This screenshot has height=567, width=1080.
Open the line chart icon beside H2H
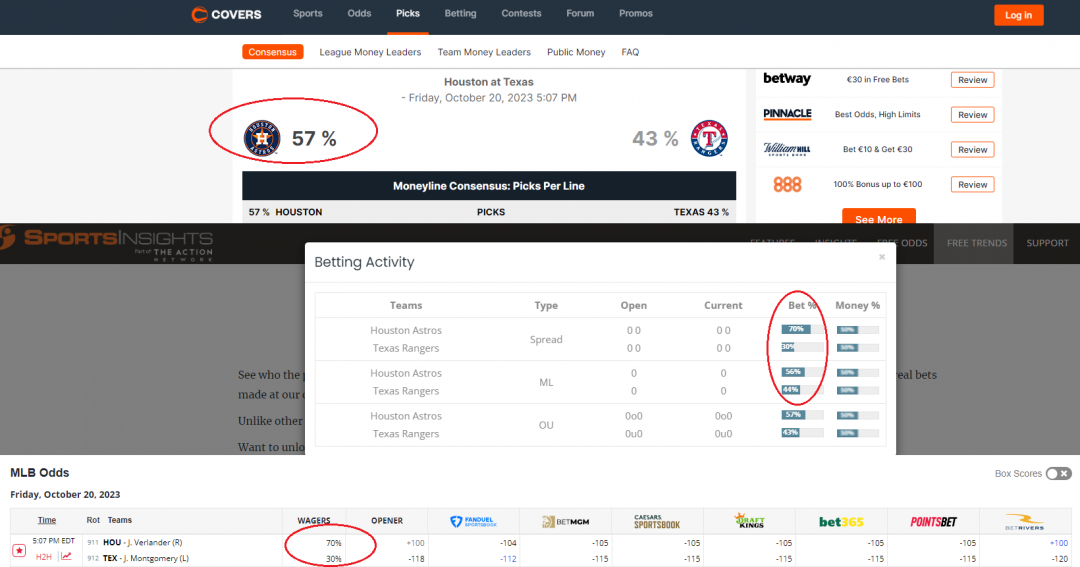(x=66, y=557)
